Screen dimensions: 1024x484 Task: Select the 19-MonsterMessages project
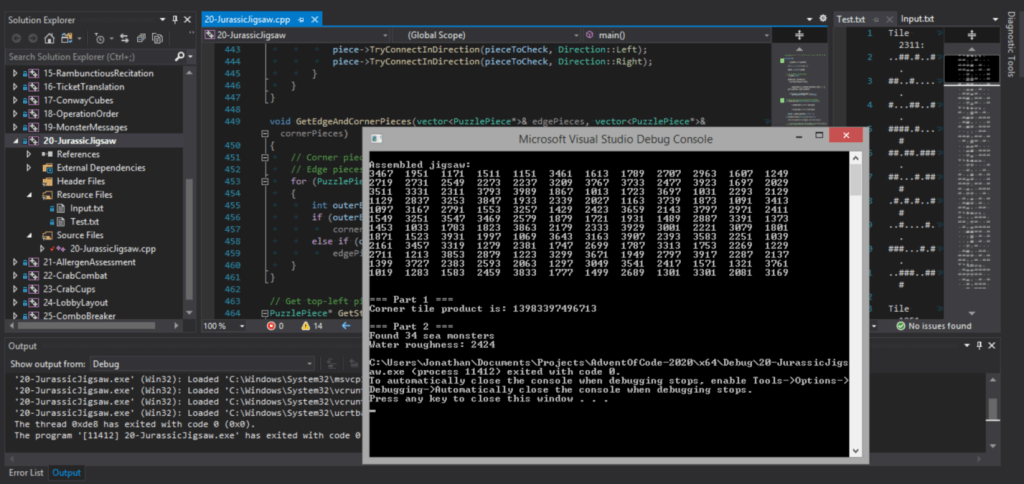click(86, 127)
